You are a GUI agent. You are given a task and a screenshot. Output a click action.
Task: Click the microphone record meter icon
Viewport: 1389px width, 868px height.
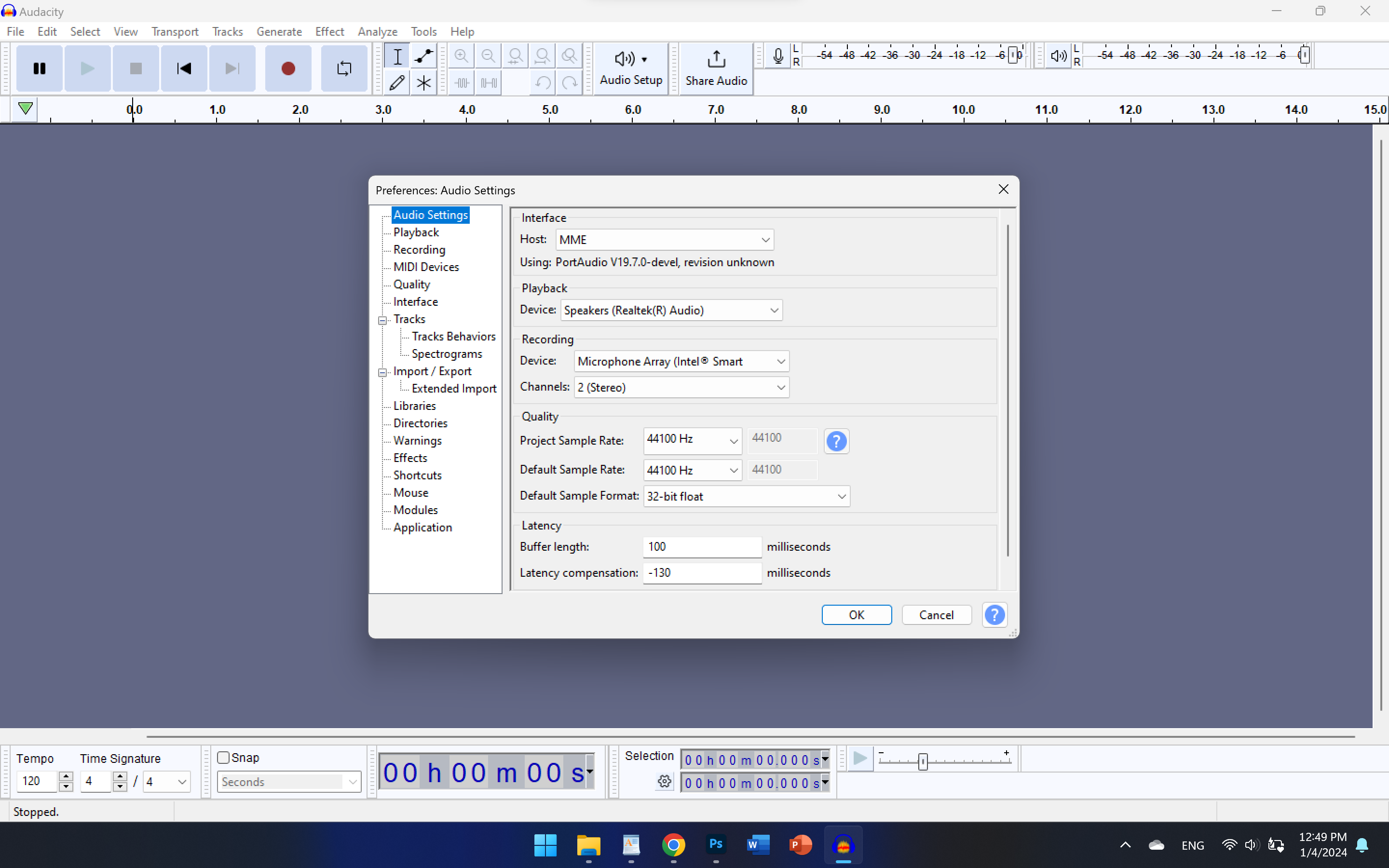coord(778,55)
